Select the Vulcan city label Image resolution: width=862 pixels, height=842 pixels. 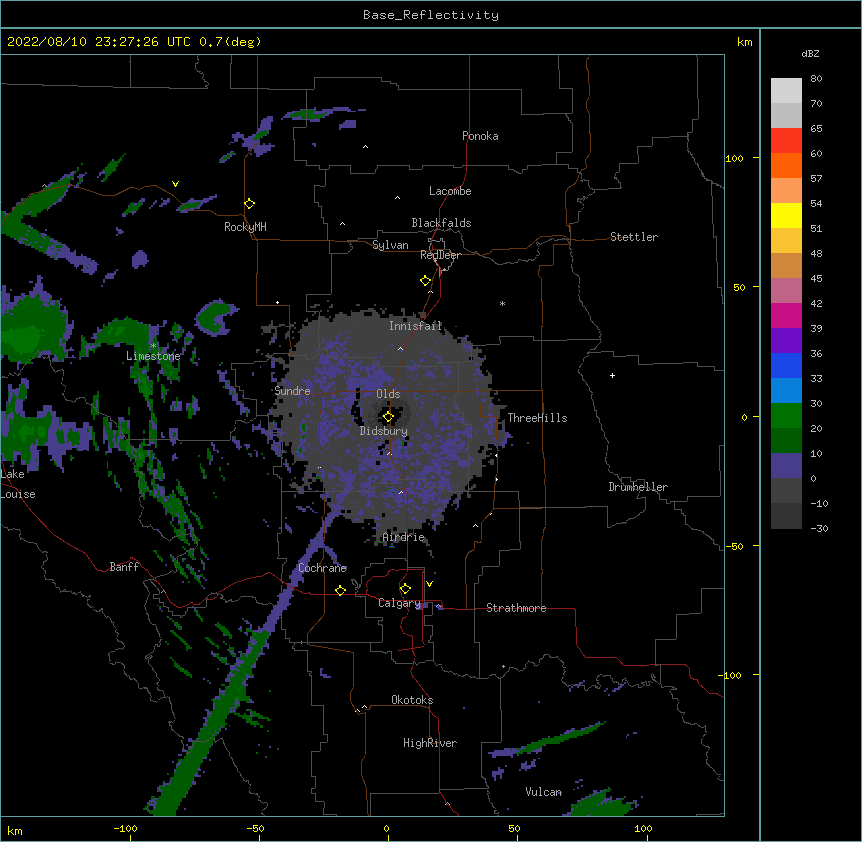tap(543, 792)
